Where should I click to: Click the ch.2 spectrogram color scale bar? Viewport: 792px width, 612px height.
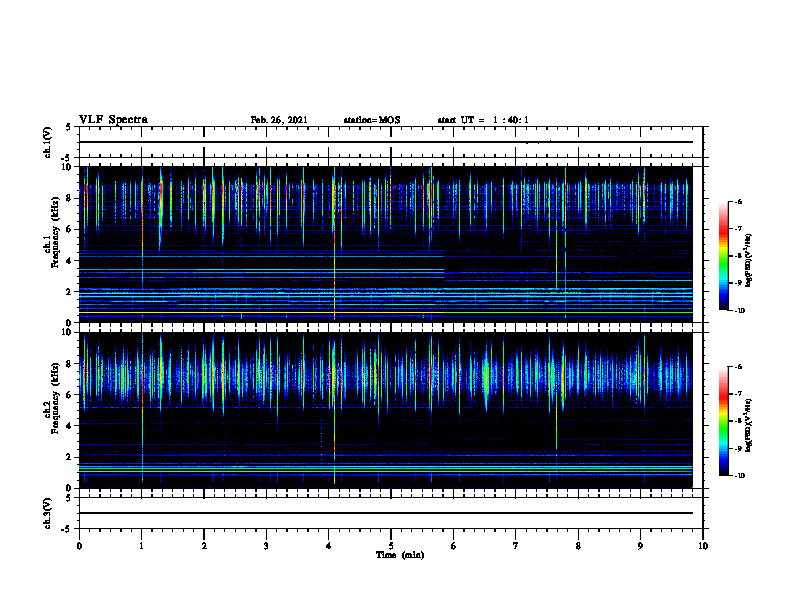tap(723, 421)
